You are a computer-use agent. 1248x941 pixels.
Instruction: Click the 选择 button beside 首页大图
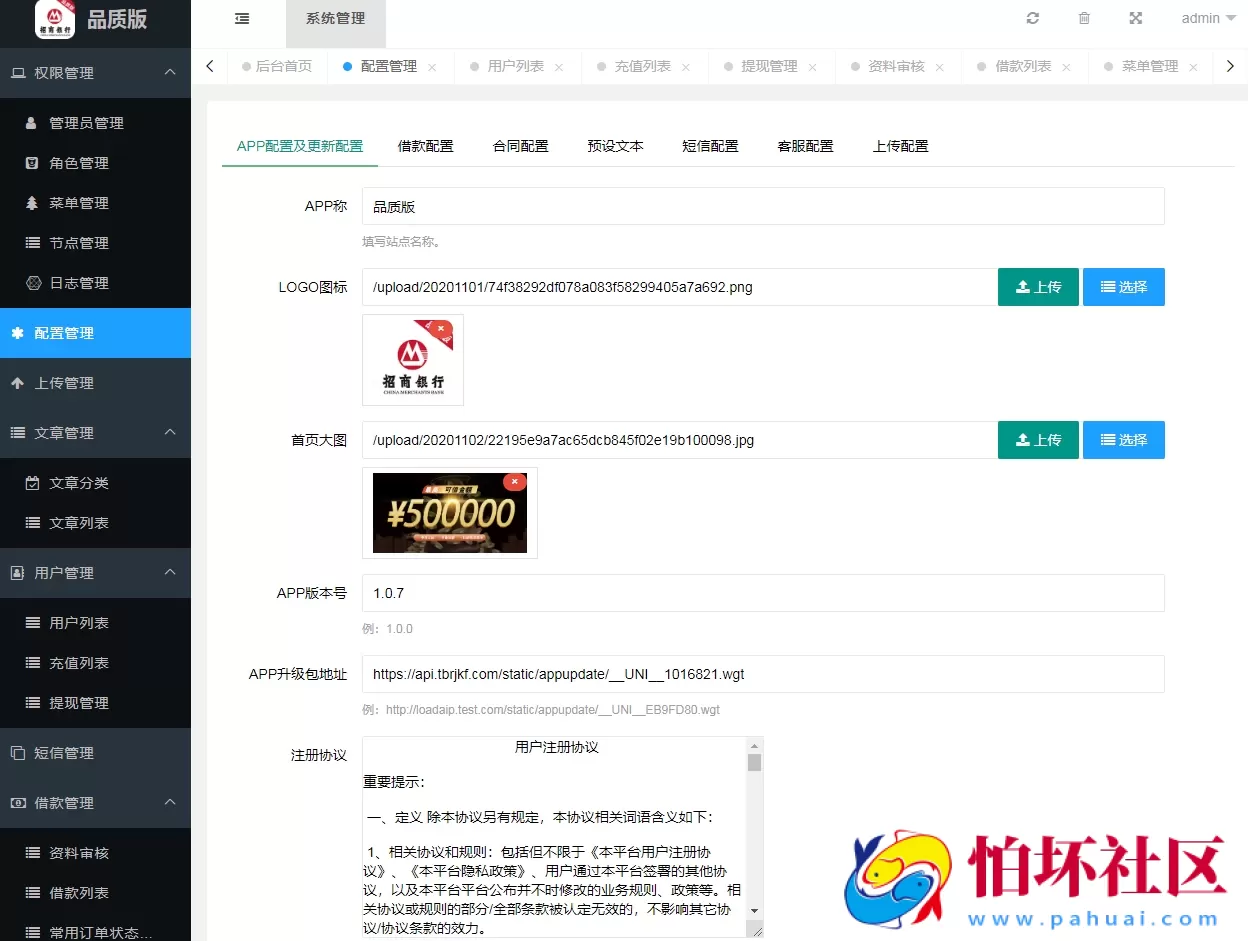coord(1123,440)
